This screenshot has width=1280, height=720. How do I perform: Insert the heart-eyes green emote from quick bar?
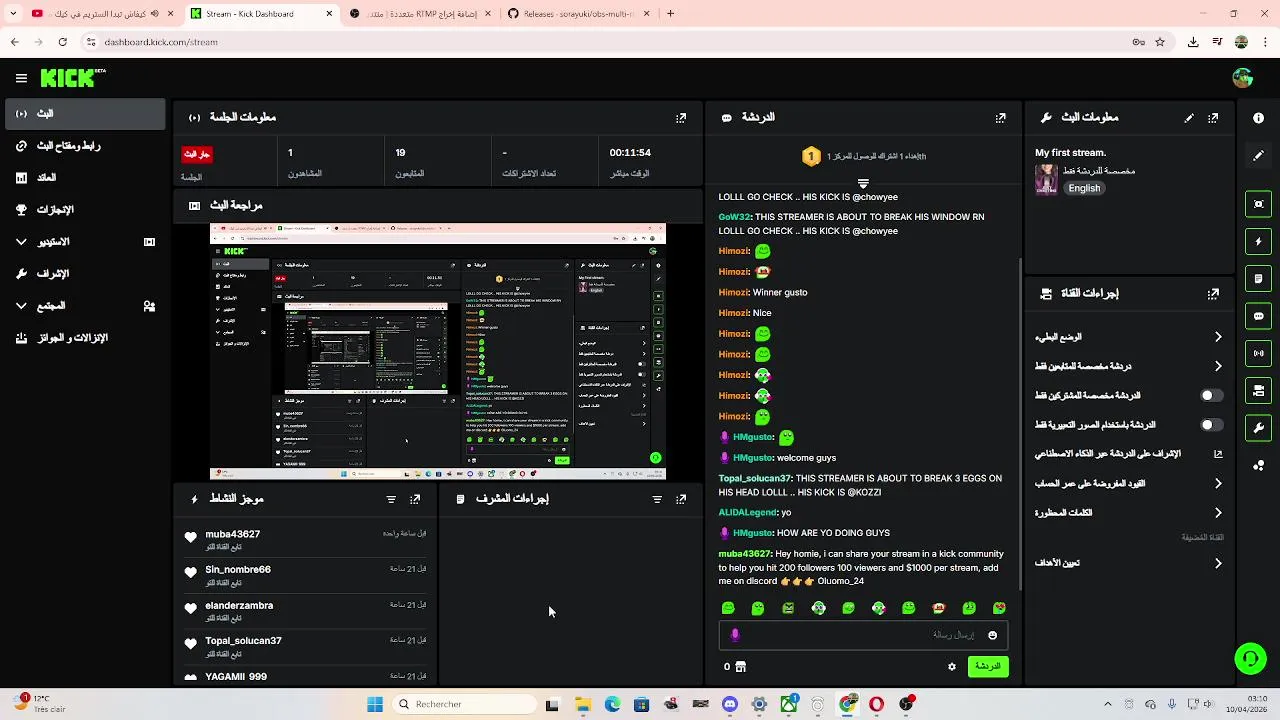click(x=999, y=608)
